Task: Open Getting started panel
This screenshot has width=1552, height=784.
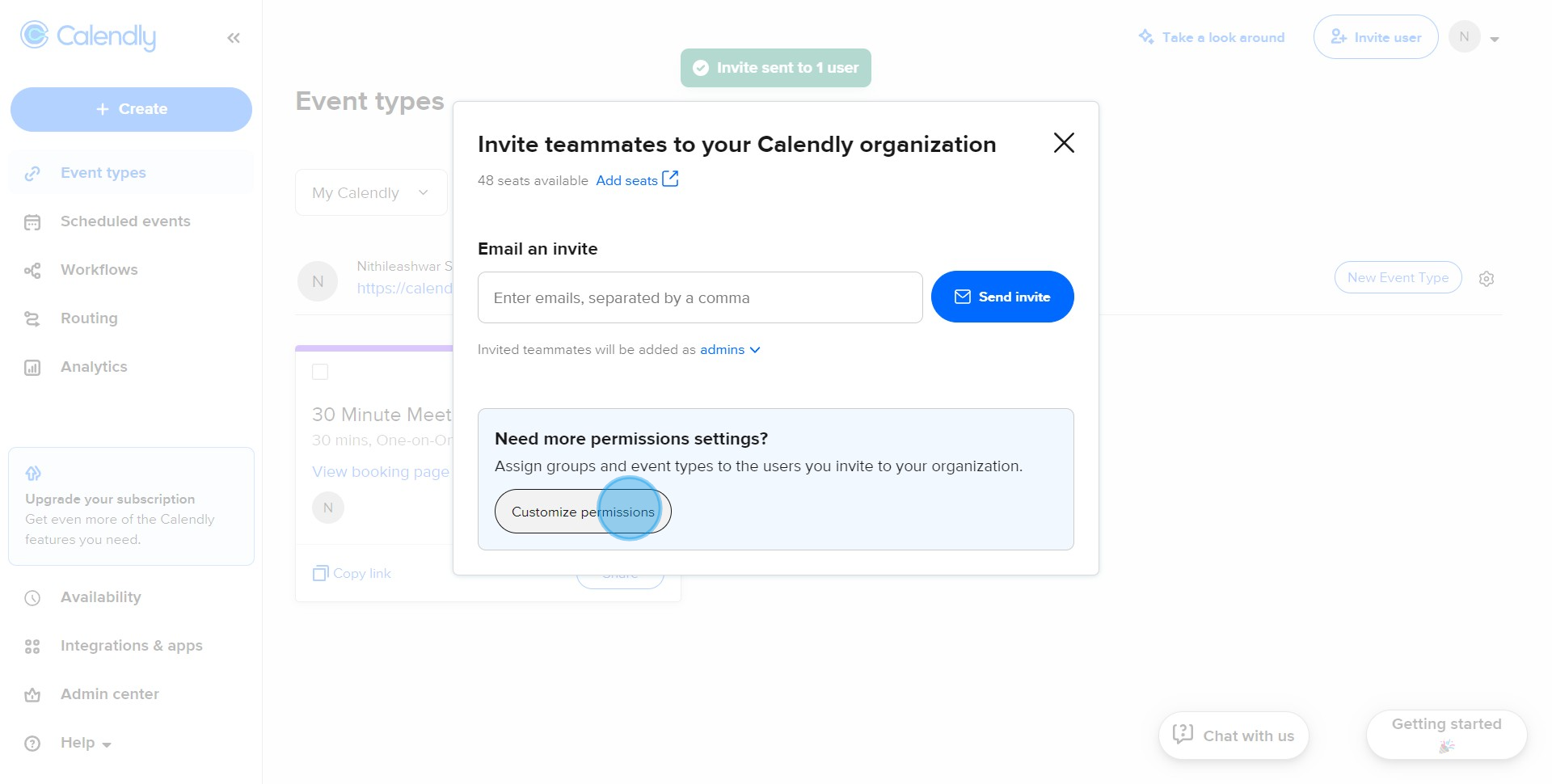Action: pos(1446,735)
